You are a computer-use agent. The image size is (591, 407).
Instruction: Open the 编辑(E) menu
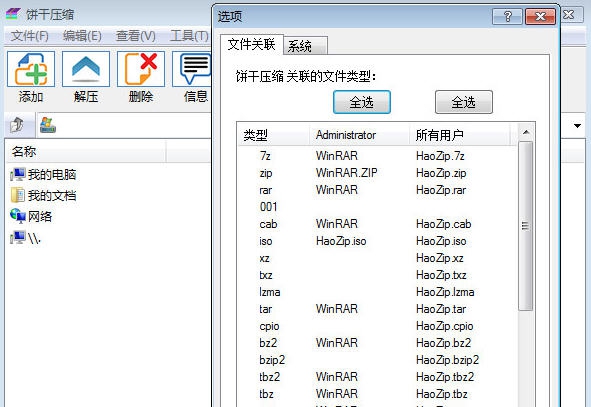[82, 36]
